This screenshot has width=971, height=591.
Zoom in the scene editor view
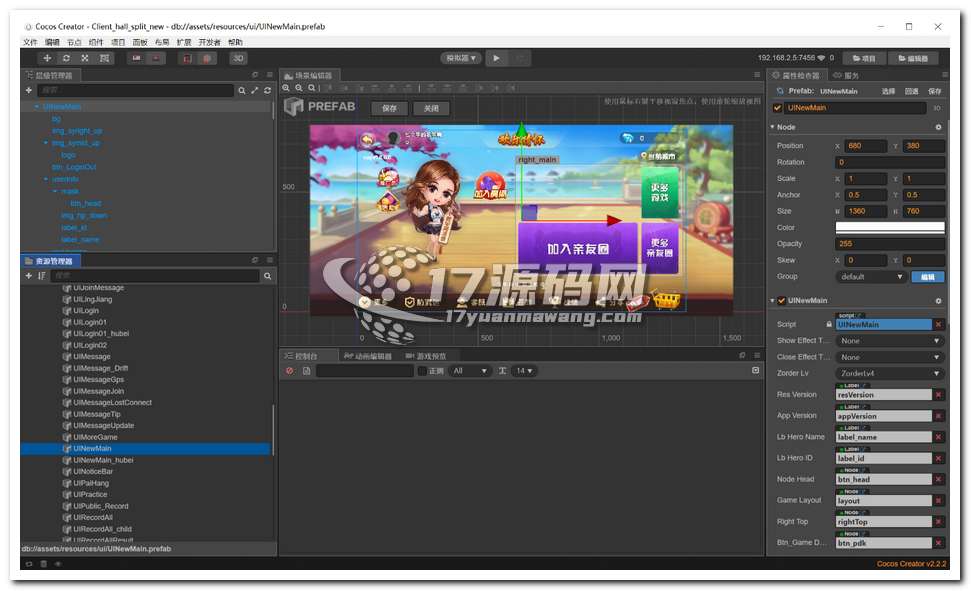286,88
